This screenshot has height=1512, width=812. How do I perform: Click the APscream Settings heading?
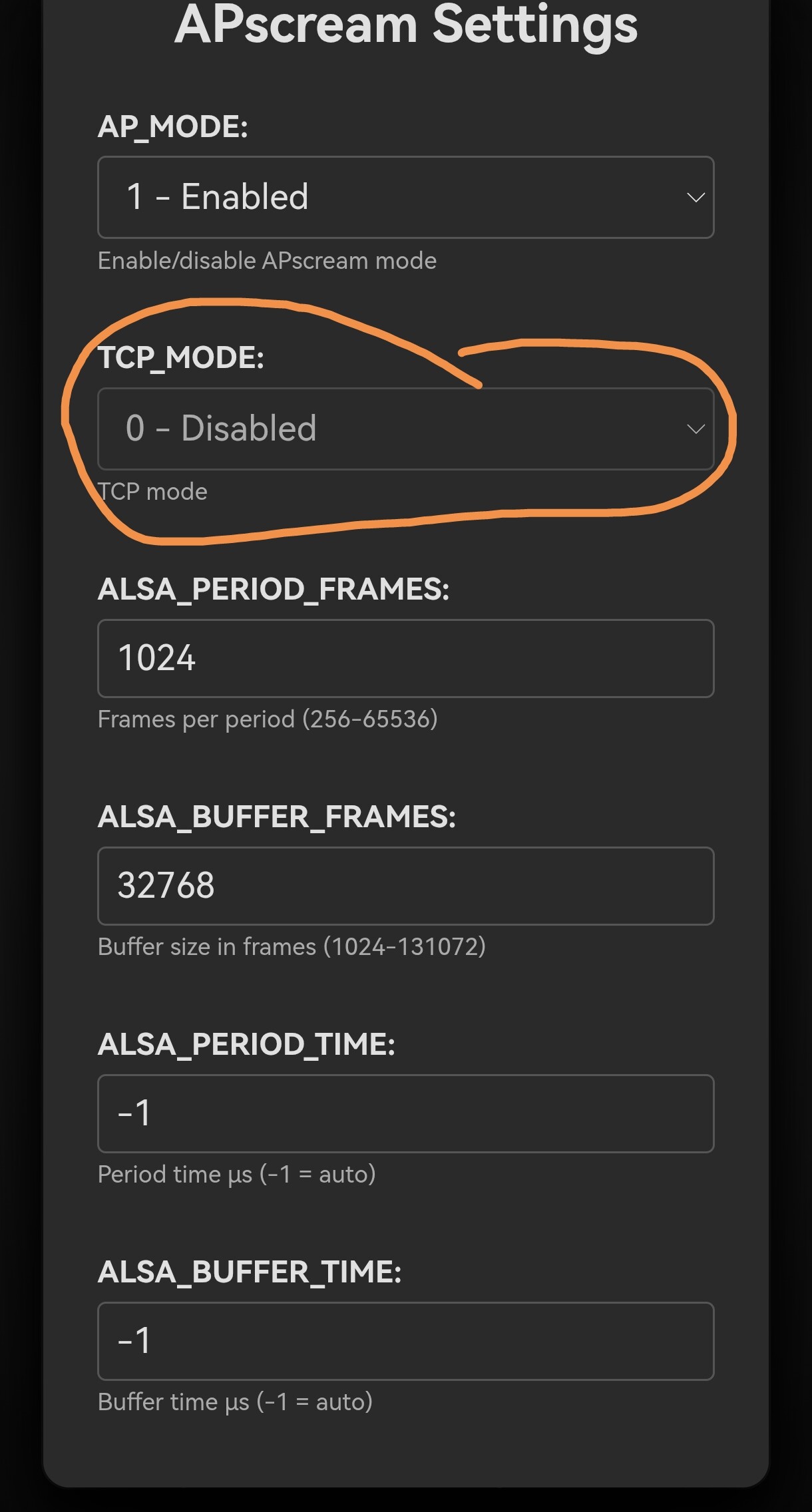pyautogui.click(x=406, y=25)
